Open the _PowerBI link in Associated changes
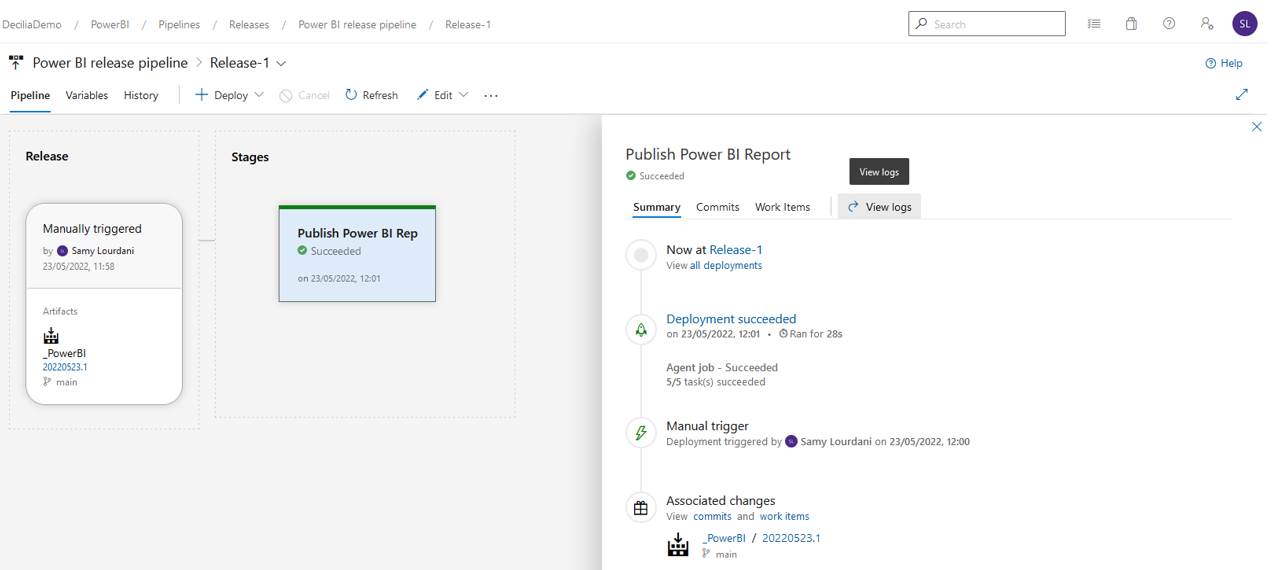The image size is (1275, 570). coord(724,538)
